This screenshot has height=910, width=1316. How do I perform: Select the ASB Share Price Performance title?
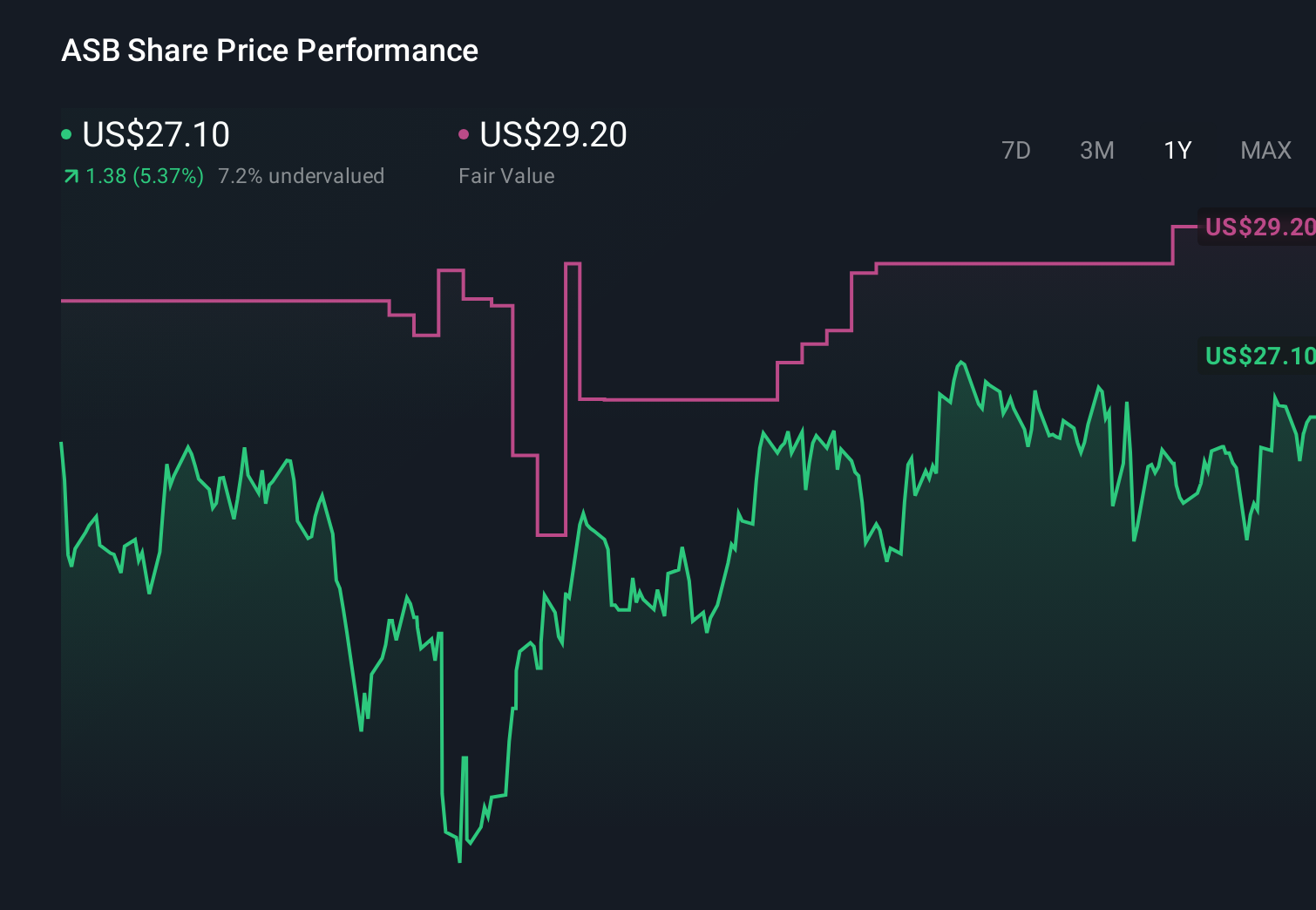[x=270, y=51]
